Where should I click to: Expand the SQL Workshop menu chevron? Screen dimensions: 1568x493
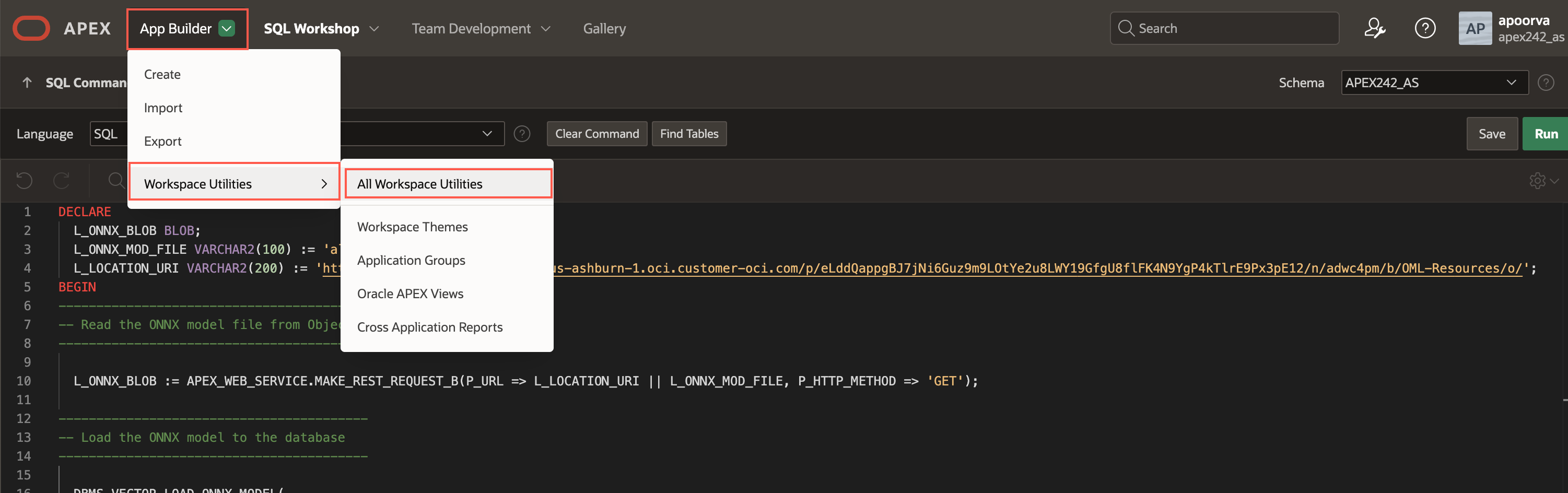(x=374, y=29)
